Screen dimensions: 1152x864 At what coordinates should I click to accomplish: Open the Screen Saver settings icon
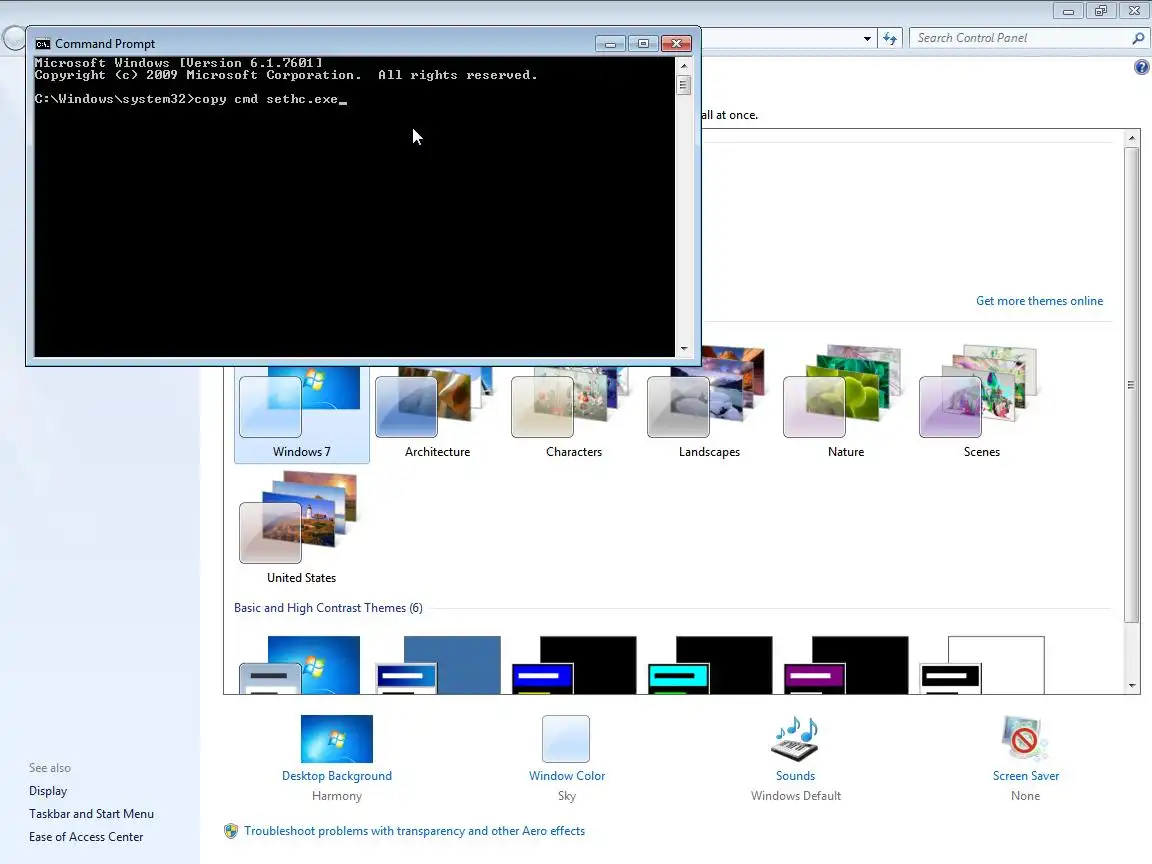[x=1025, y=738]
